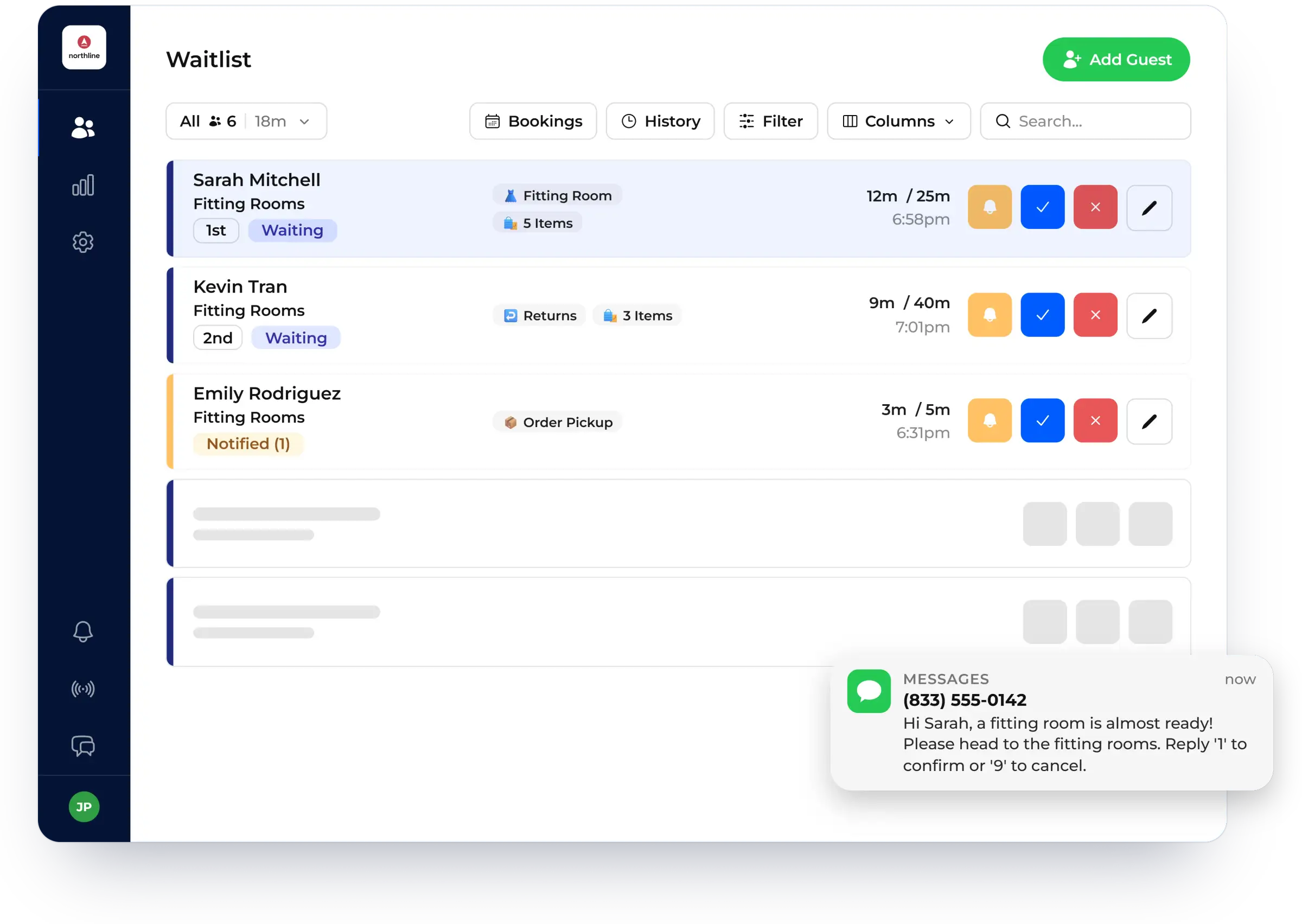Viewport: 1302px width, 924px height.
Task: Mark Emily Rodriguez as served with checkmark
Action: 1043,421
